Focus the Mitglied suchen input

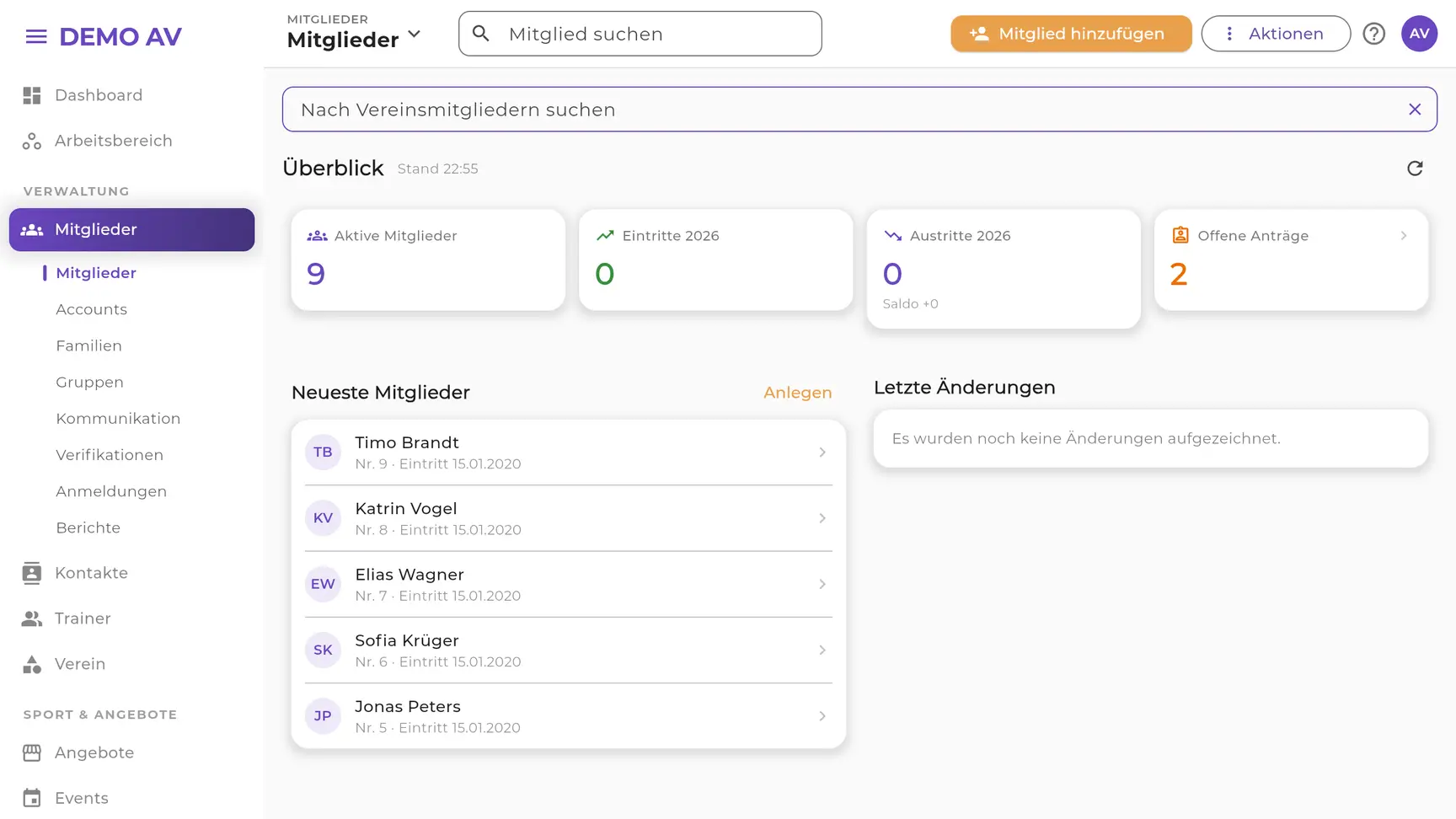[640, 34]
